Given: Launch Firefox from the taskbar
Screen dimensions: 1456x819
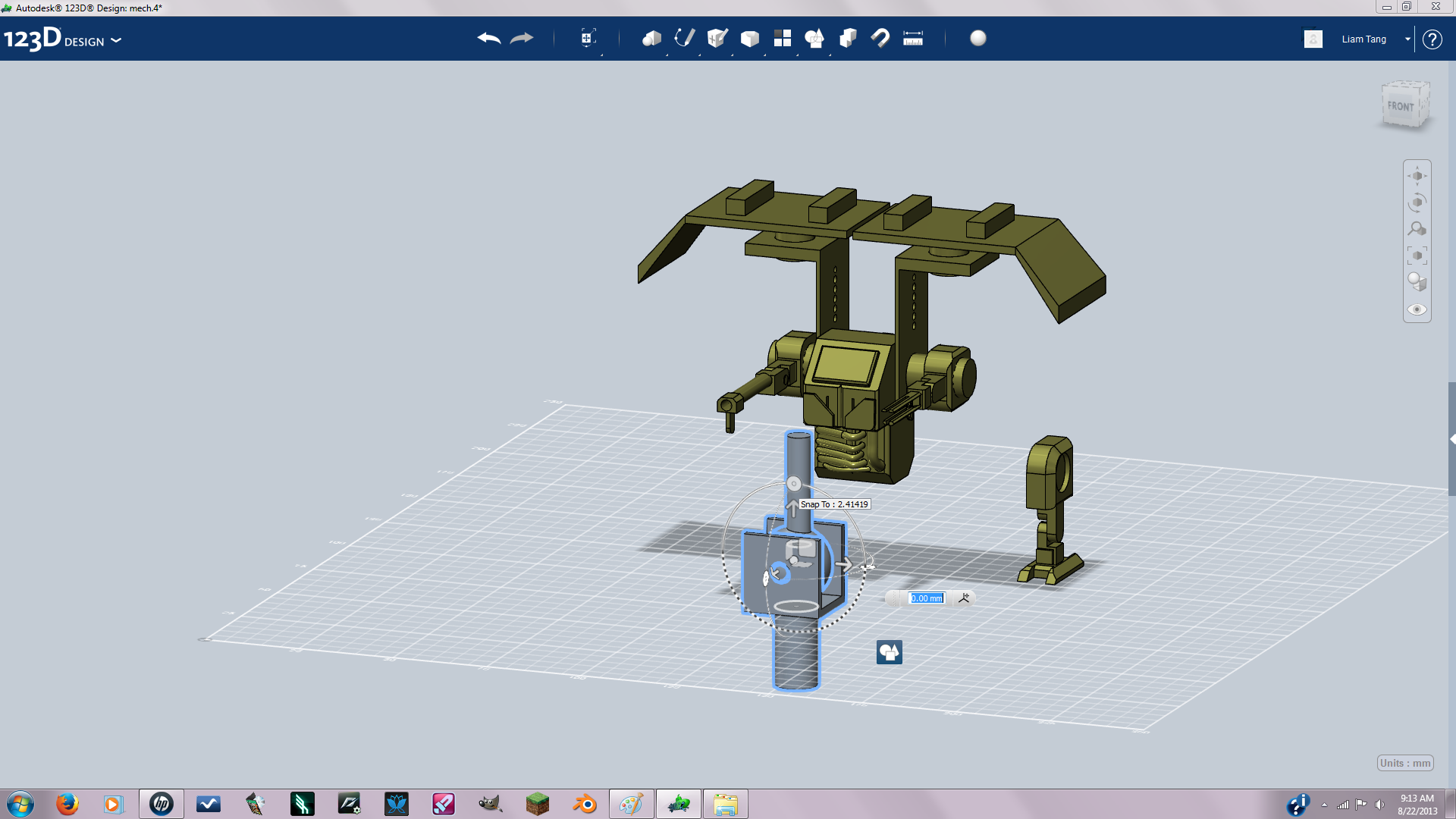Looking at the screenshot, I should coord(67,804).
